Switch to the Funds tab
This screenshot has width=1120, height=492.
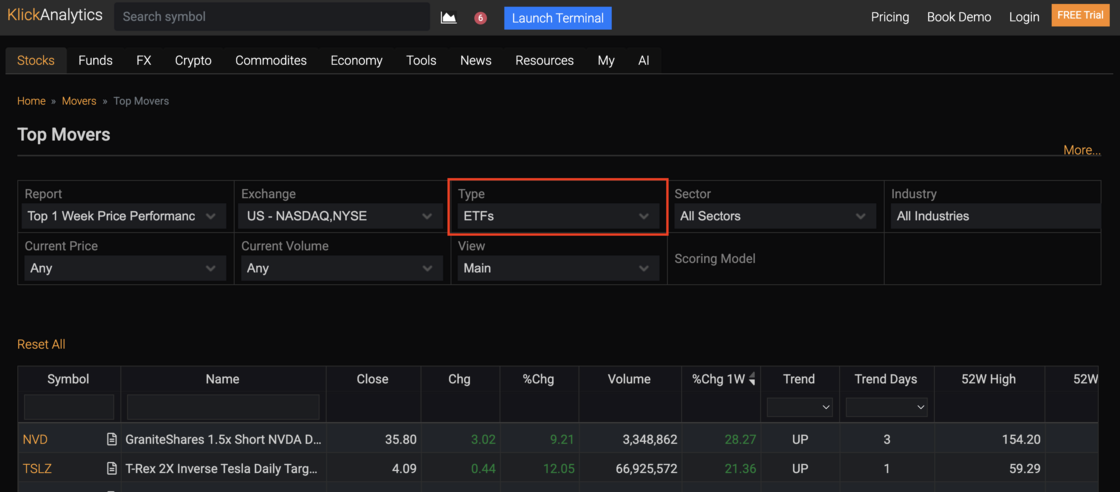pyautogui.click(x=96, y=61)
